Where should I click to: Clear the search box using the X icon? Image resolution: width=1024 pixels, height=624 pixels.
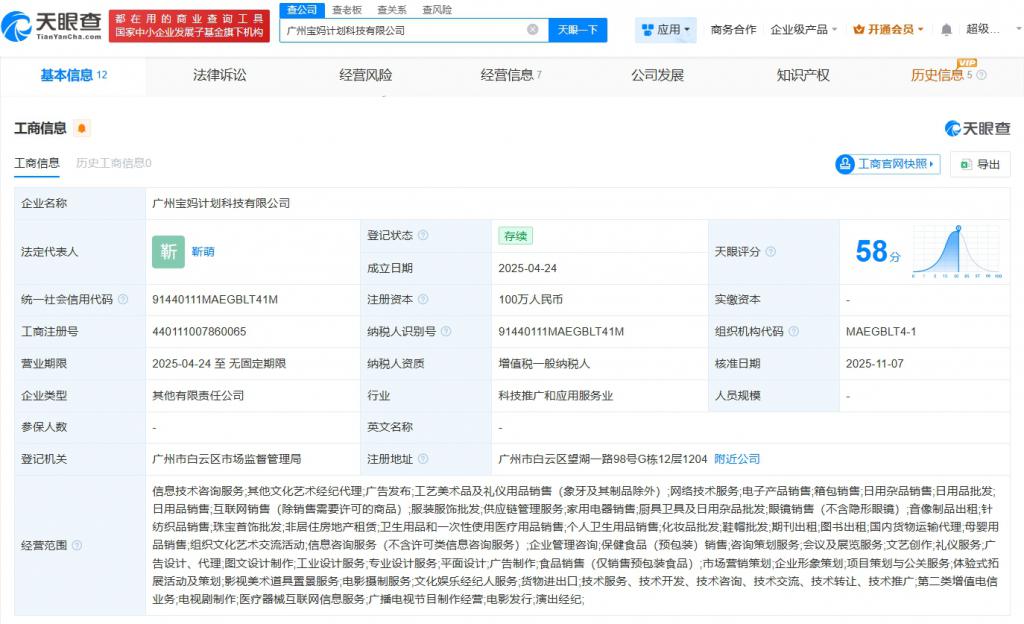click(x=531, y=31)
